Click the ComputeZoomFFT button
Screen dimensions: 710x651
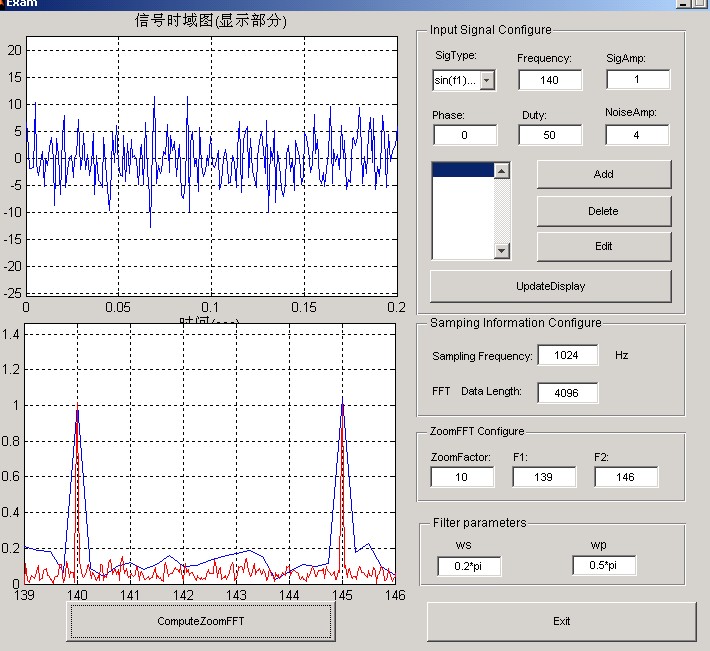201,621
